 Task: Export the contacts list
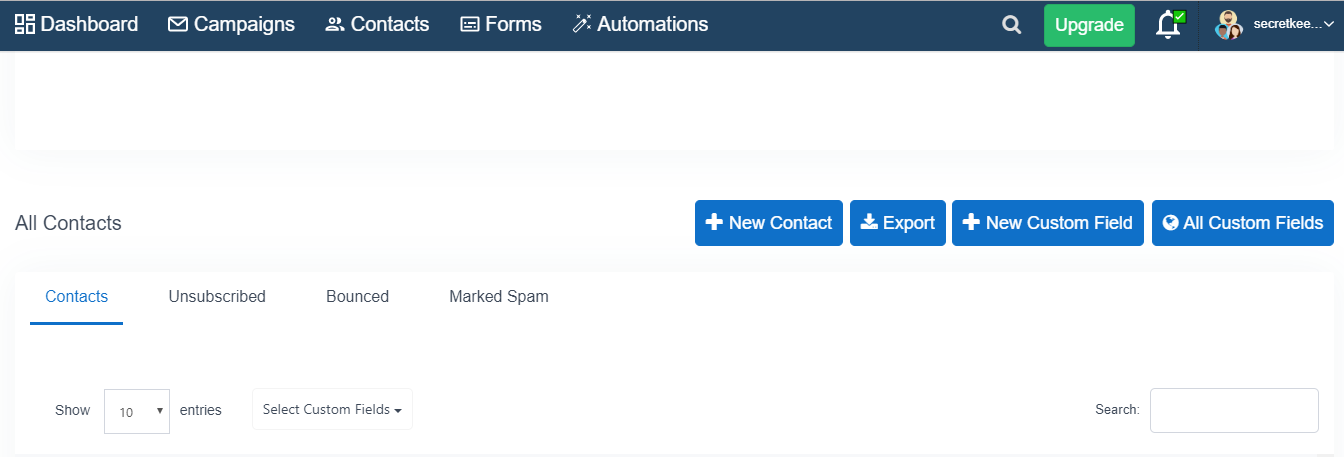click(898, 223)
